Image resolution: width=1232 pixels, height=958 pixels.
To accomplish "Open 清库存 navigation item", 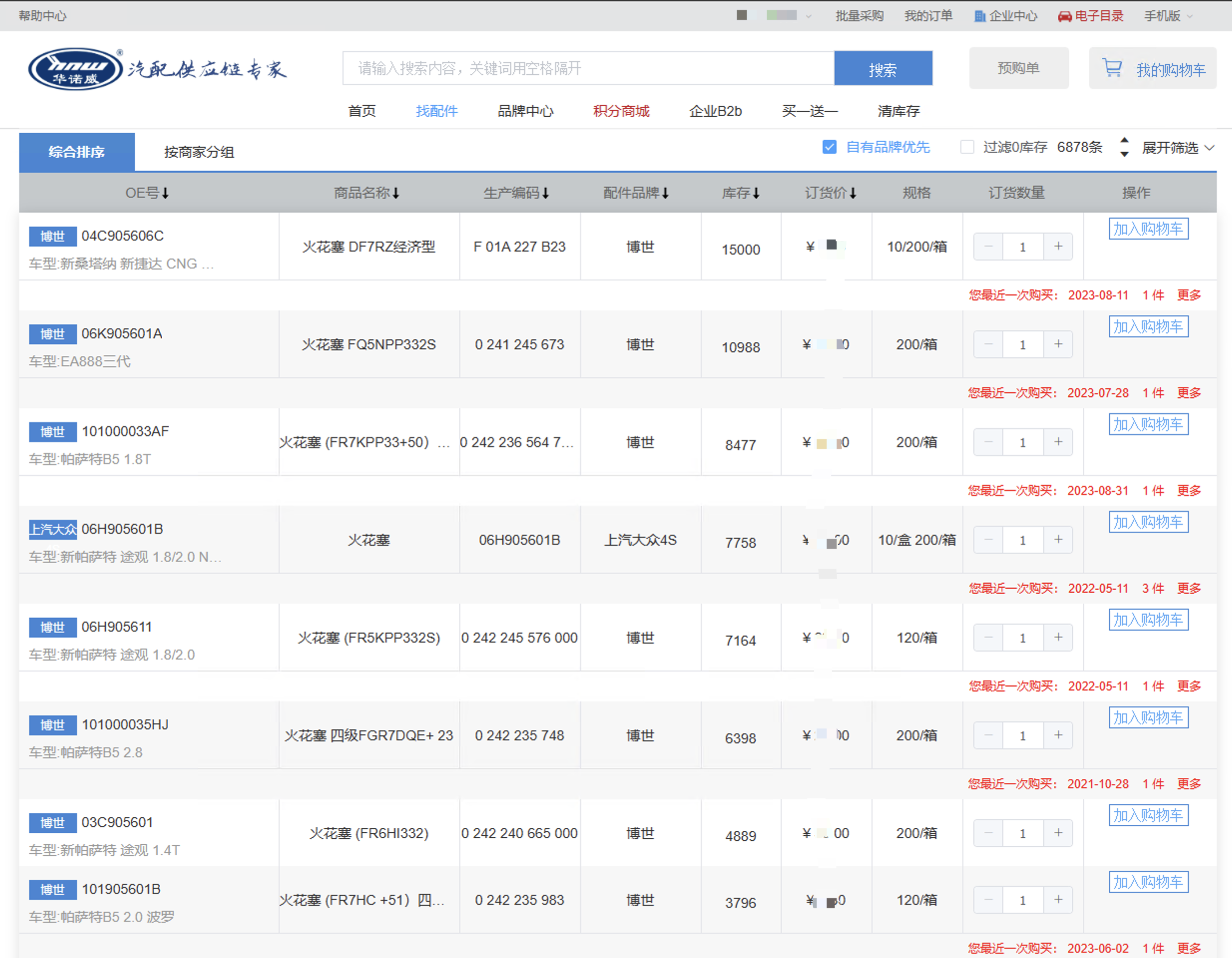I will (x=899, y=111).
